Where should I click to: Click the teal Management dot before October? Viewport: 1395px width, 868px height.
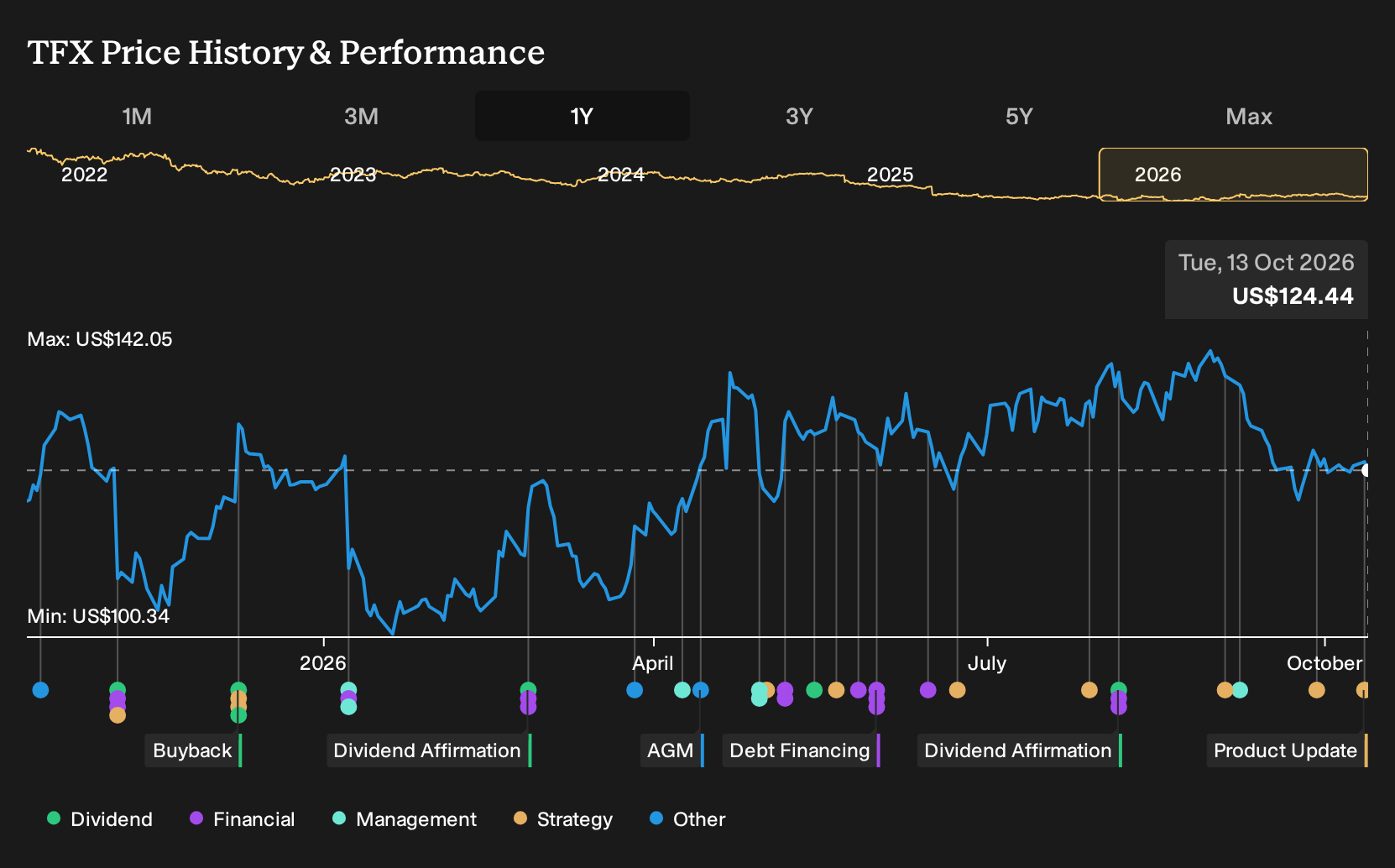[x=1240, y=690]
